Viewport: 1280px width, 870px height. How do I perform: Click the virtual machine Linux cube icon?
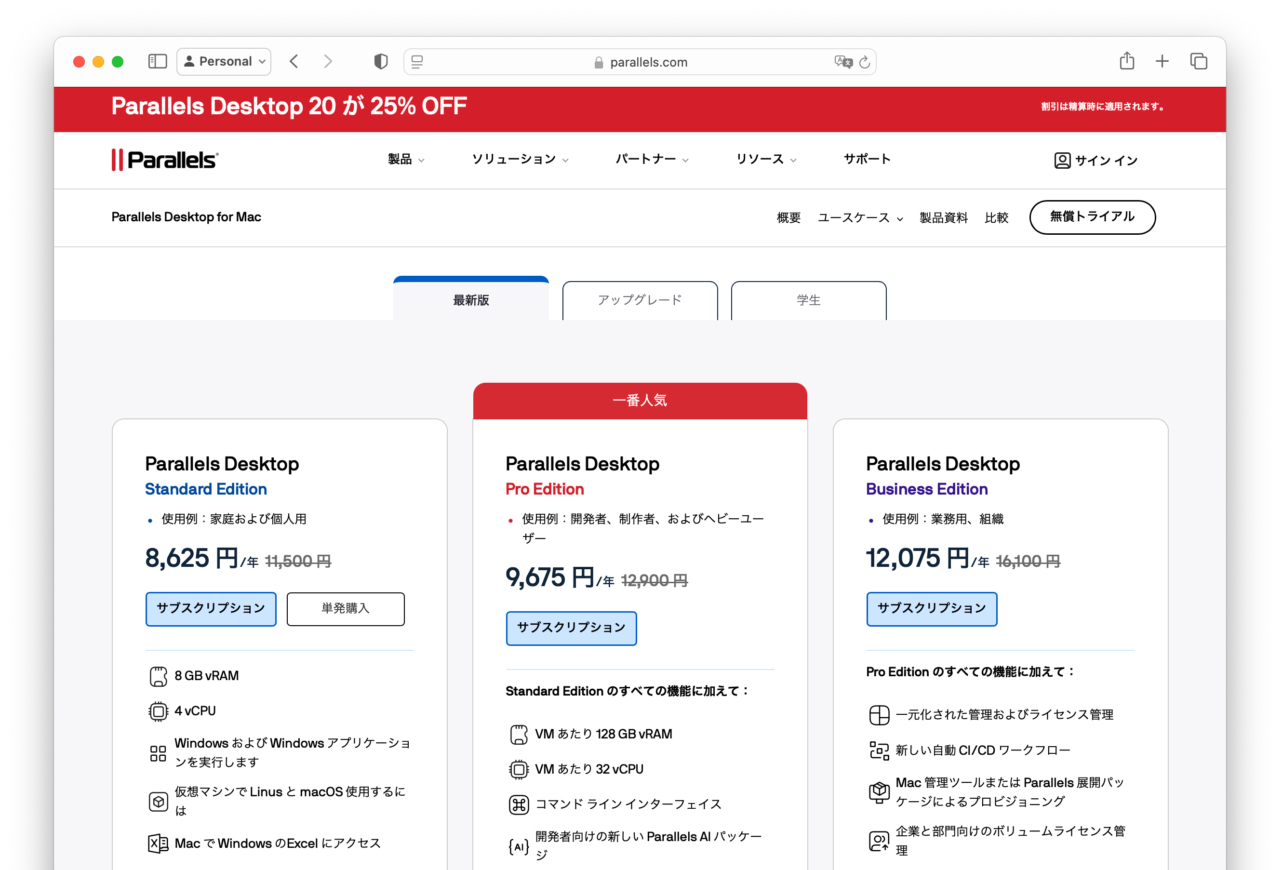pyautogui.click(x=157, y=801)
